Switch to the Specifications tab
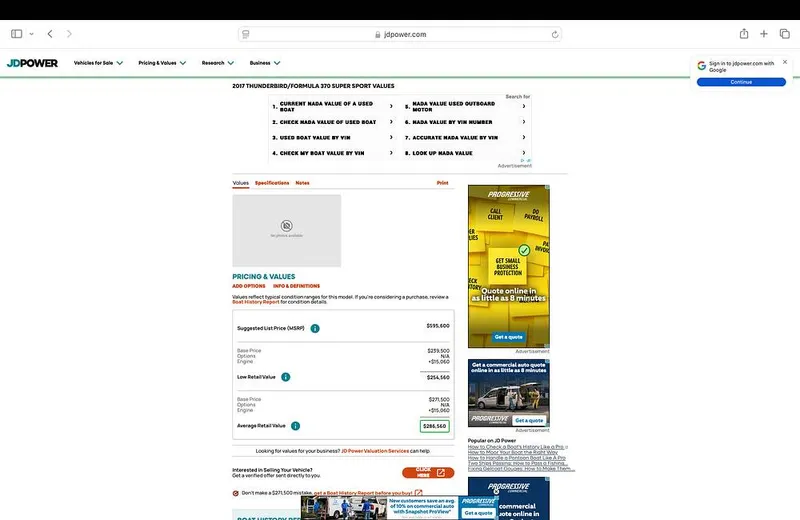 click(x=272, y=183)
